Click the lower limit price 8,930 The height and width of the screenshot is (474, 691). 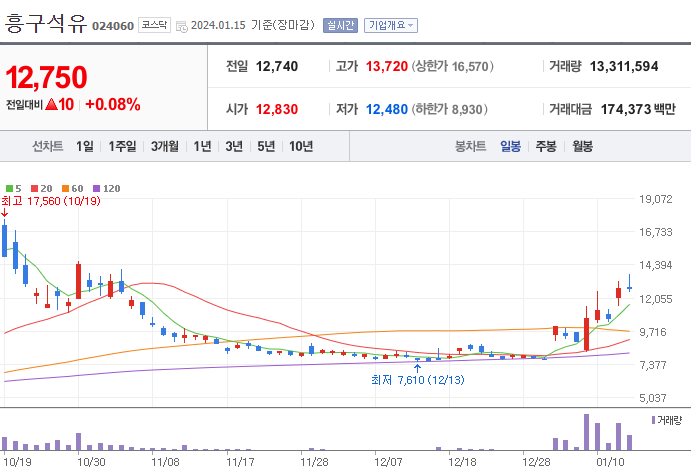467,110
